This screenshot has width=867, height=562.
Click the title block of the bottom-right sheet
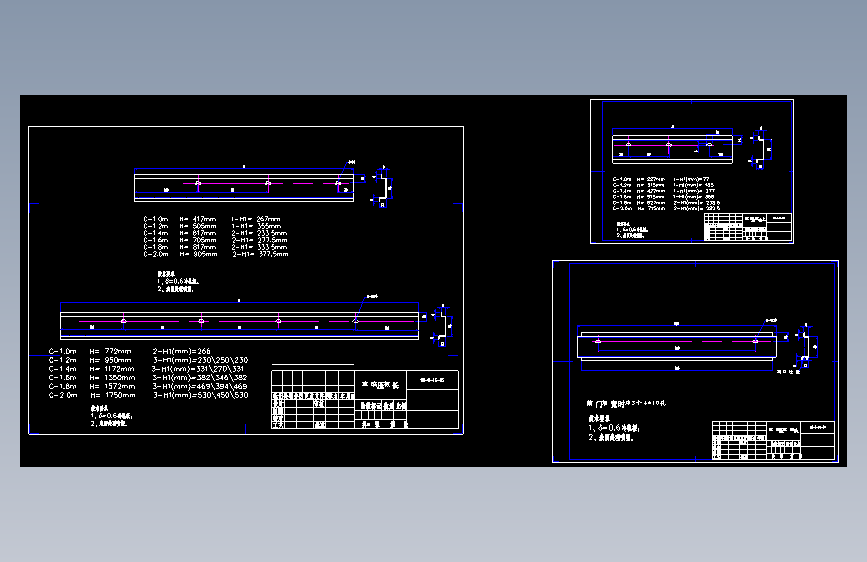pyautogui.click(x=773, y=440)
